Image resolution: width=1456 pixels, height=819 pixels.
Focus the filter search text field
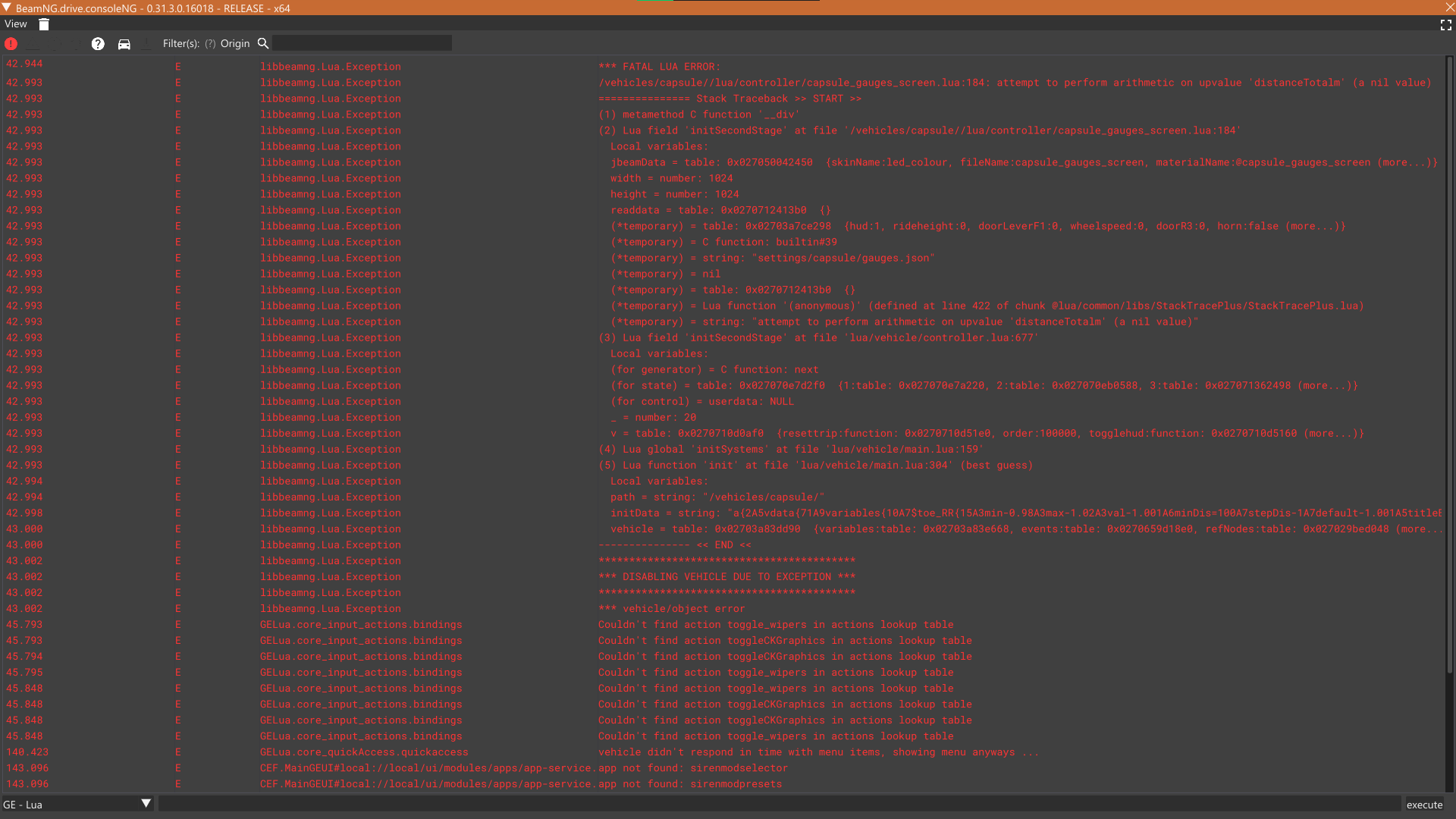362,43
